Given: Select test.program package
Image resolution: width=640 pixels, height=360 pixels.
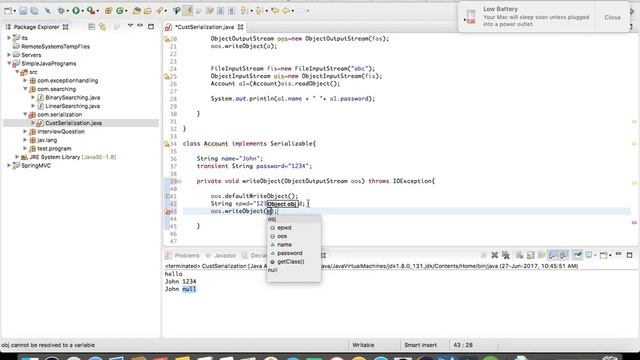Looking at the screenshot, I should (54, 149).
